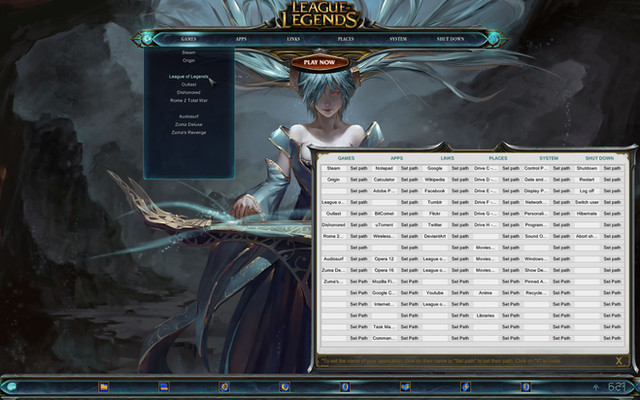Screen dimensions: 640x400
Task: Edit the Drive C name field
Action: [485, 168]
